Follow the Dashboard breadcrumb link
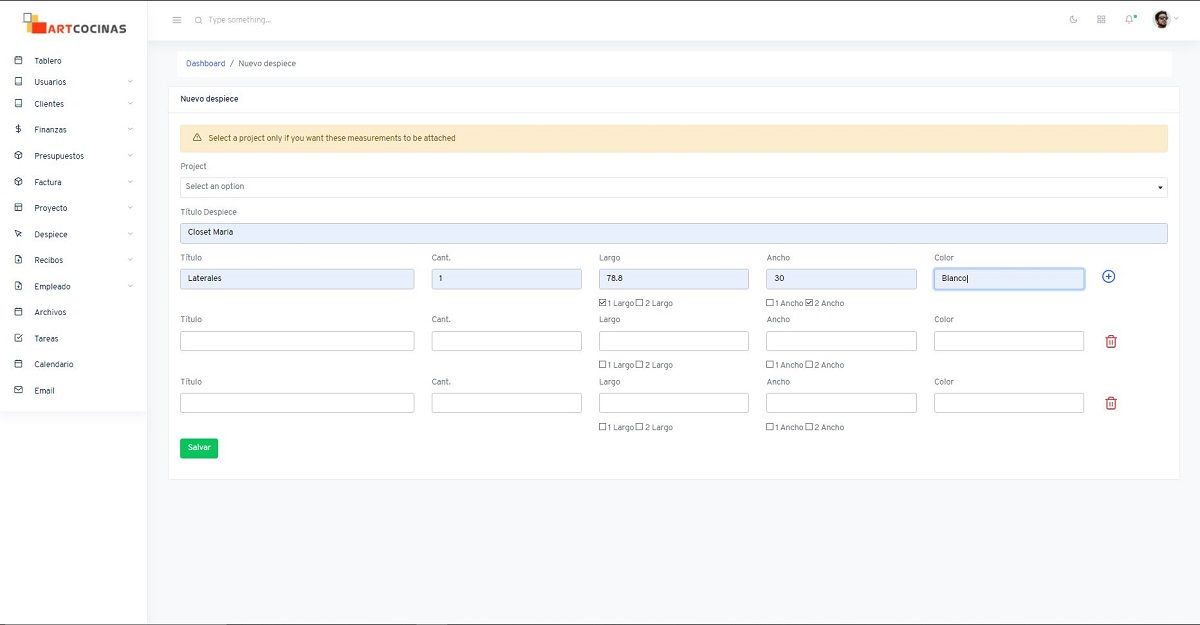Viewport: 1200px width, 625px height. (x=205, y=64)
